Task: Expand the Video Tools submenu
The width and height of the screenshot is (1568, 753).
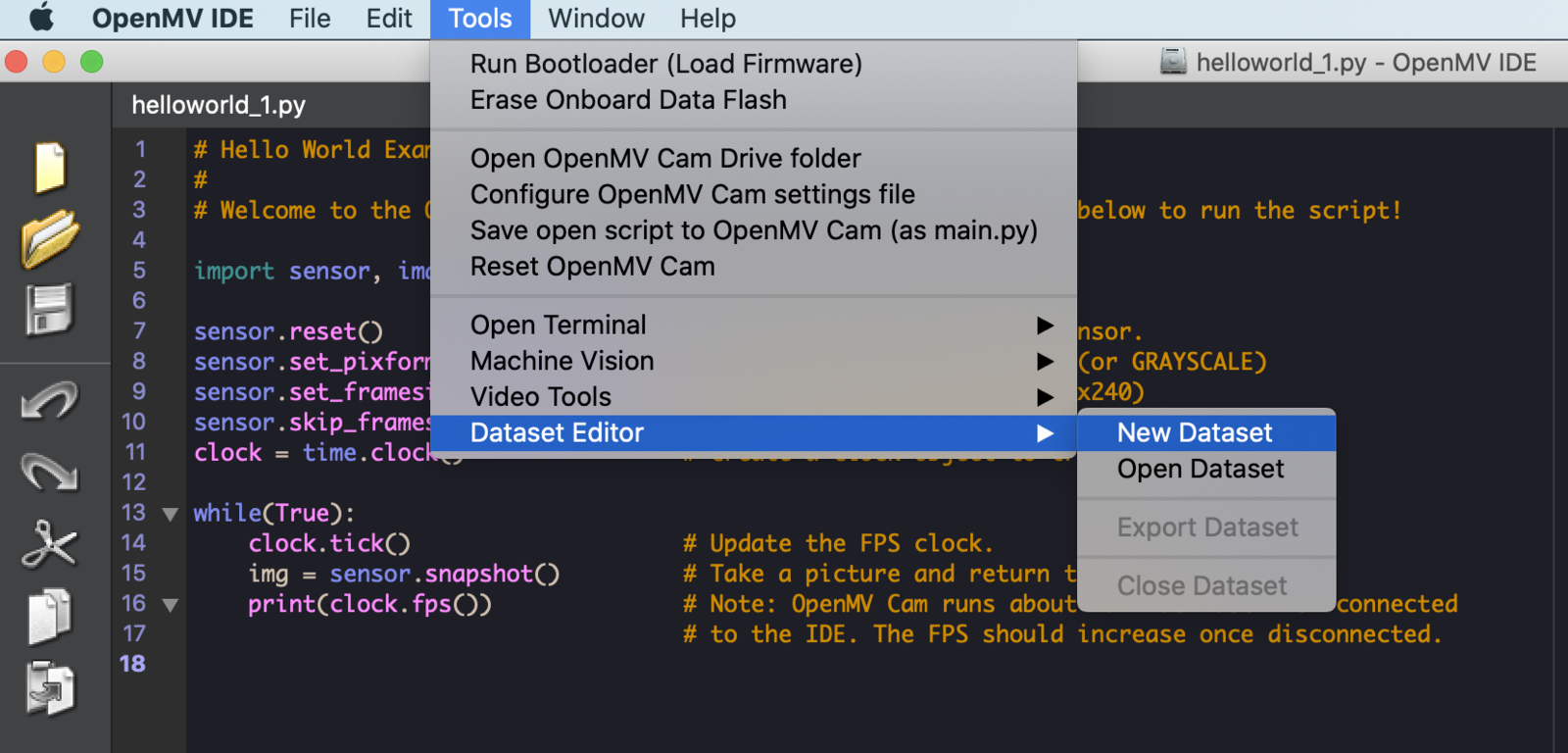Action: pyautogui.click(x=754, y=397)
